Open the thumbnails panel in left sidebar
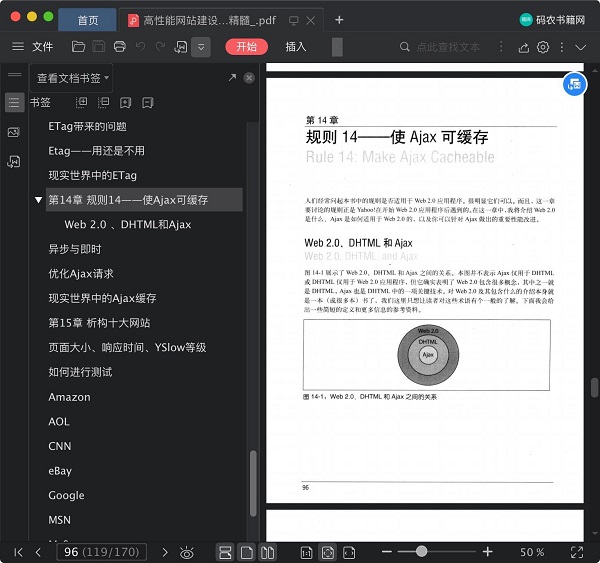The height and width of the screenshot is (563, 600). [14, 132]
